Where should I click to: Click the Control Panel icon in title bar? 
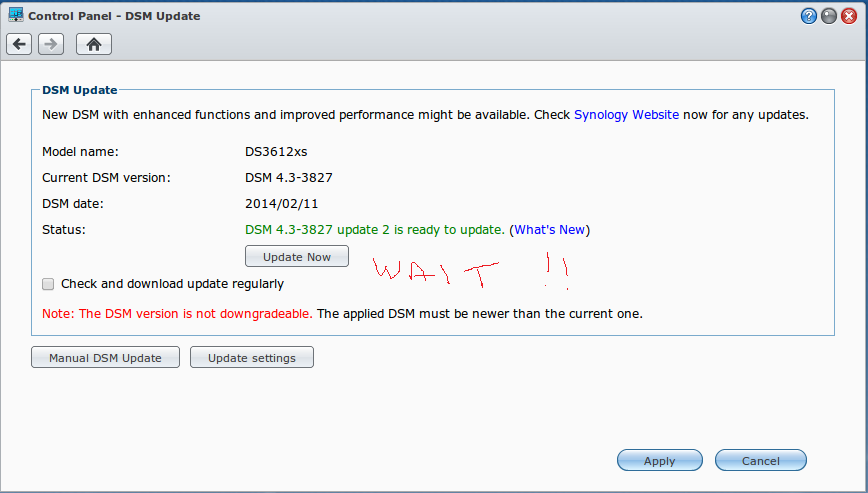pyautogui.click(x=15, y=15)
